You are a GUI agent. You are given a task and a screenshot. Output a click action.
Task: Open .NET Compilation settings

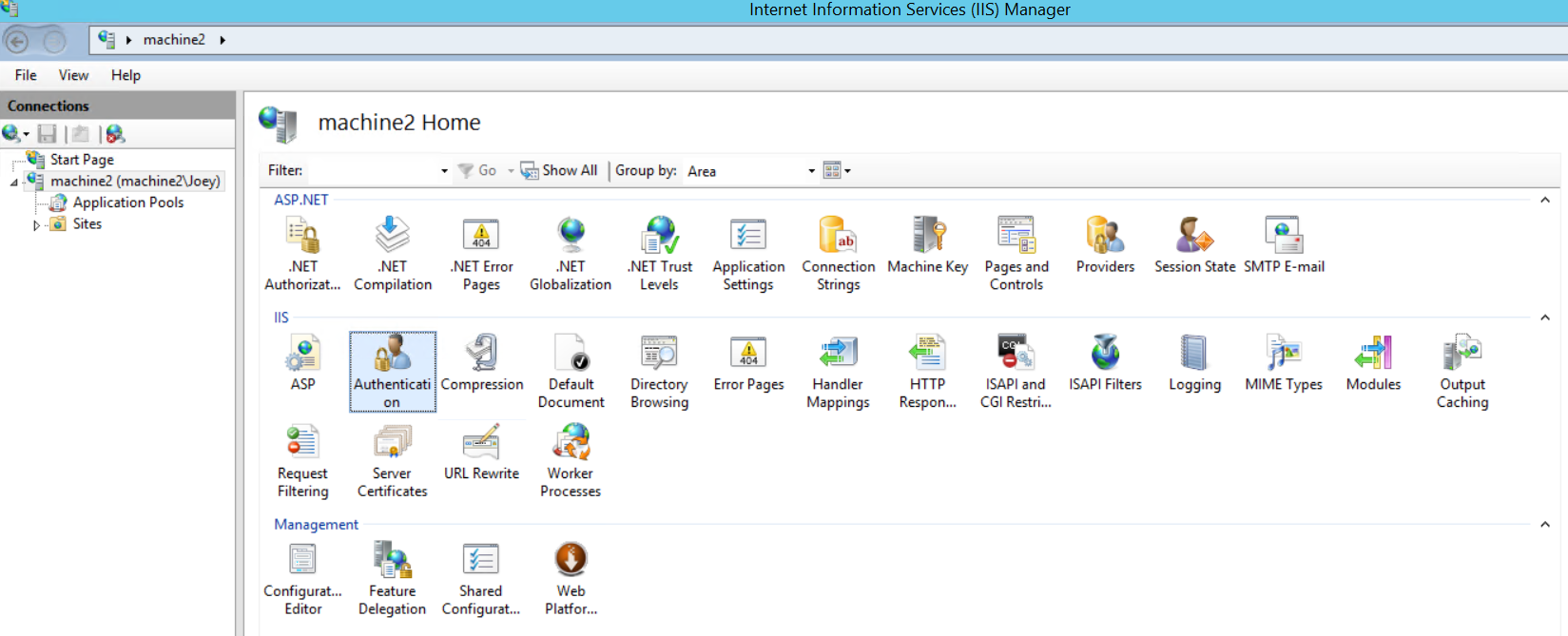tap(393, 254)
